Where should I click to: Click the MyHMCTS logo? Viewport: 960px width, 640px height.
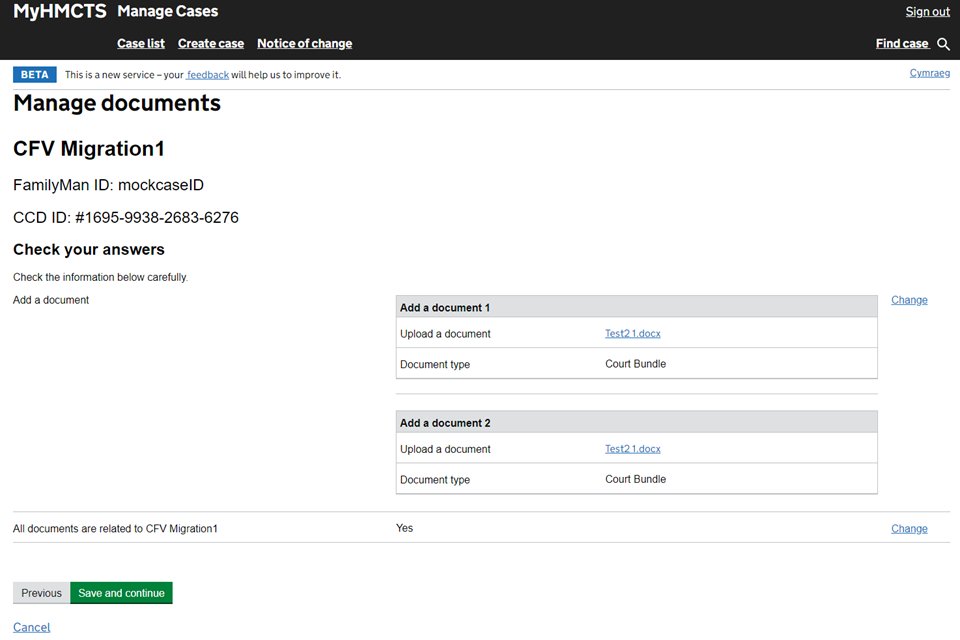click(x=59, y=12)
